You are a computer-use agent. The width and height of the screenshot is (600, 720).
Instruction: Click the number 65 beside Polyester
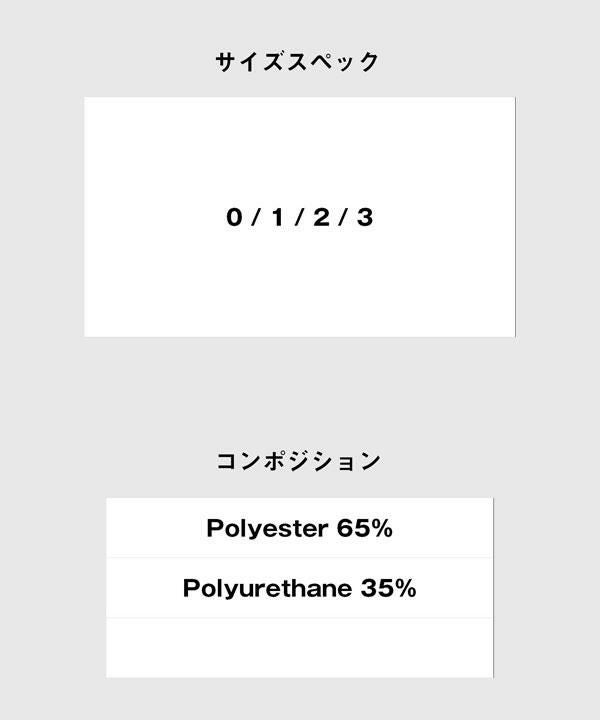[x=351, y=528]
